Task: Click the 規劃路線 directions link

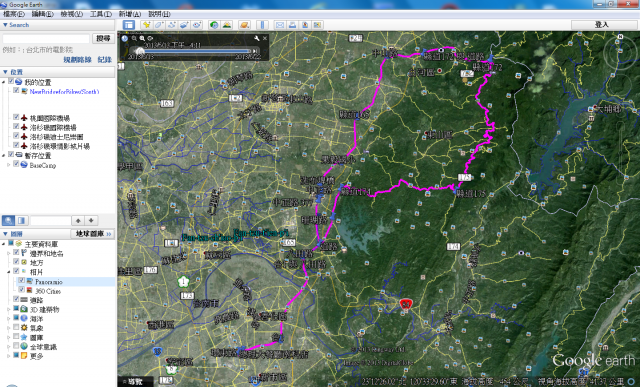Action: pos(77,60)
